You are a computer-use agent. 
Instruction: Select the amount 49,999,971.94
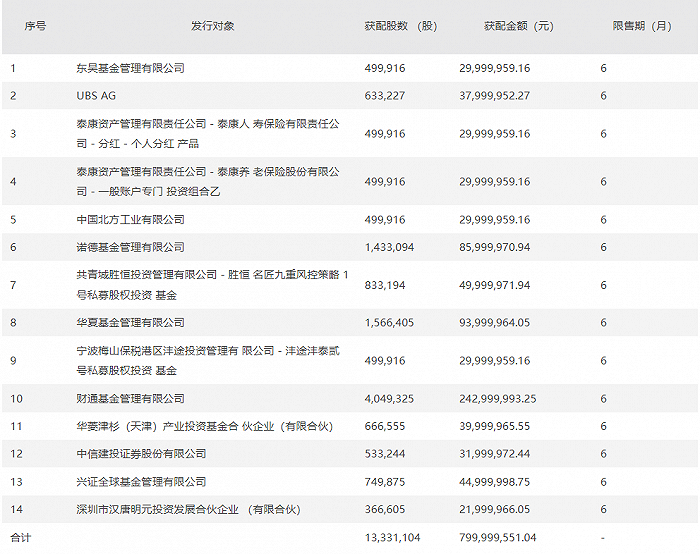point(495,285)
